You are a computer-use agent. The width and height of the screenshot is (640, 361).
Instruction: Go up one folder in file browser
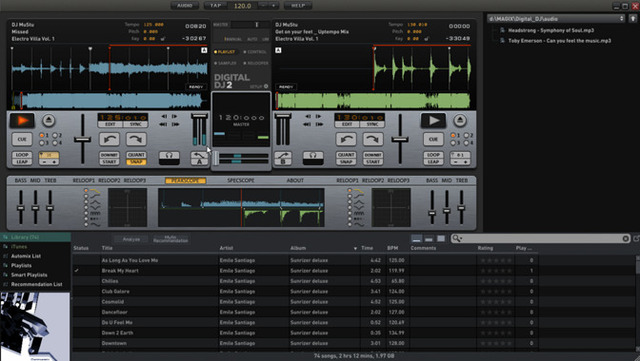click(633, 19)
